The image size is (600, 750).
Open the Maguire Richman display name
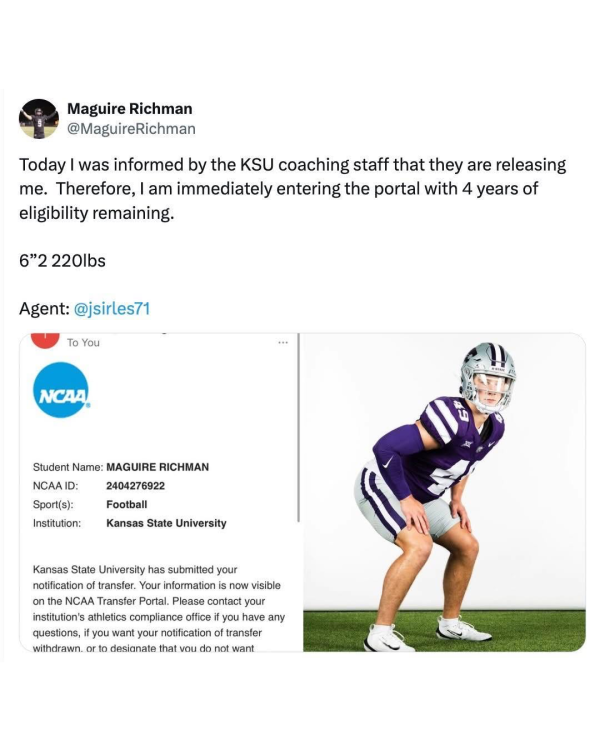click(130, 109)
